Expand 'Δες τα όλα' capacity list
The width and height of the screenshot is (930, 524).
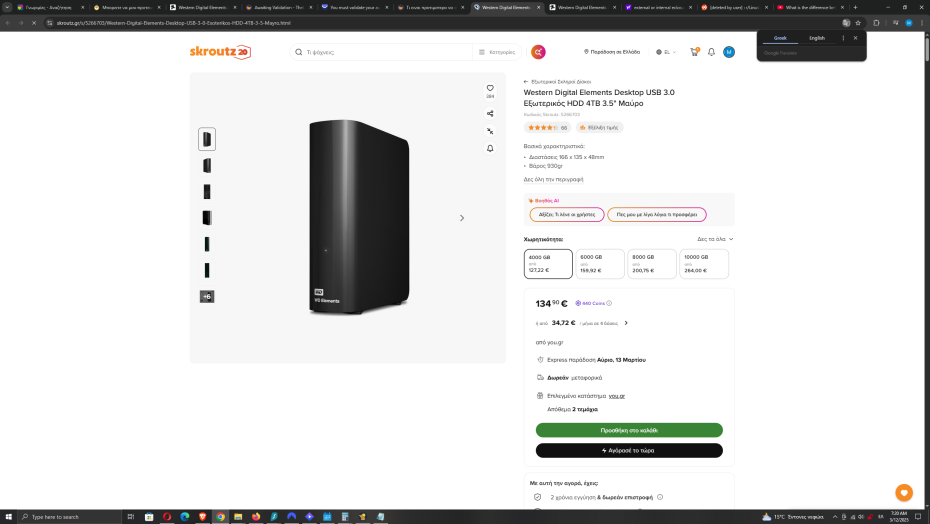click(x=715, y=239)
